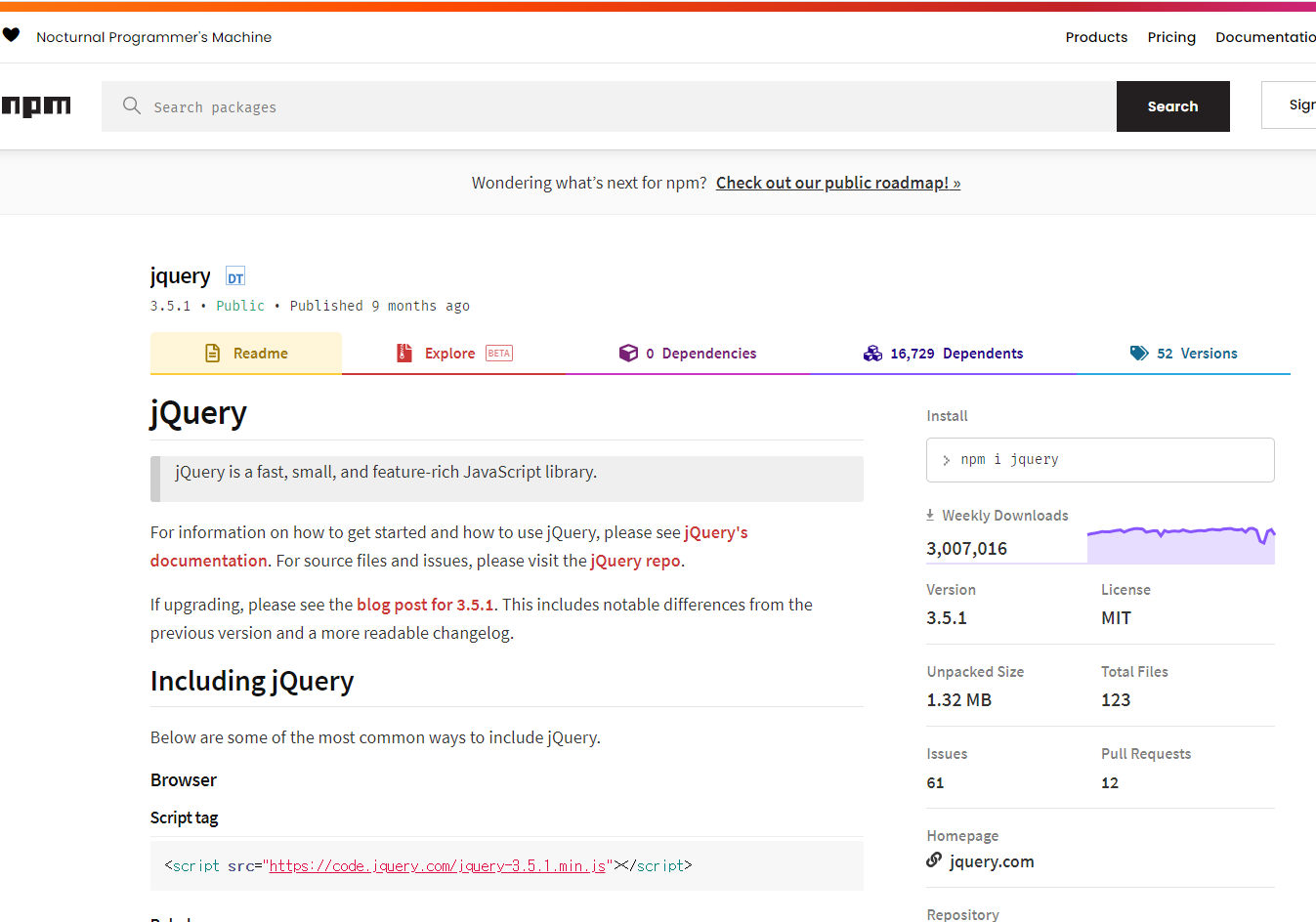Open the 0 Dependencies tab
The height and width of the screenshot is (922, 1316).
pyautogui.click(x=688, y=354)
